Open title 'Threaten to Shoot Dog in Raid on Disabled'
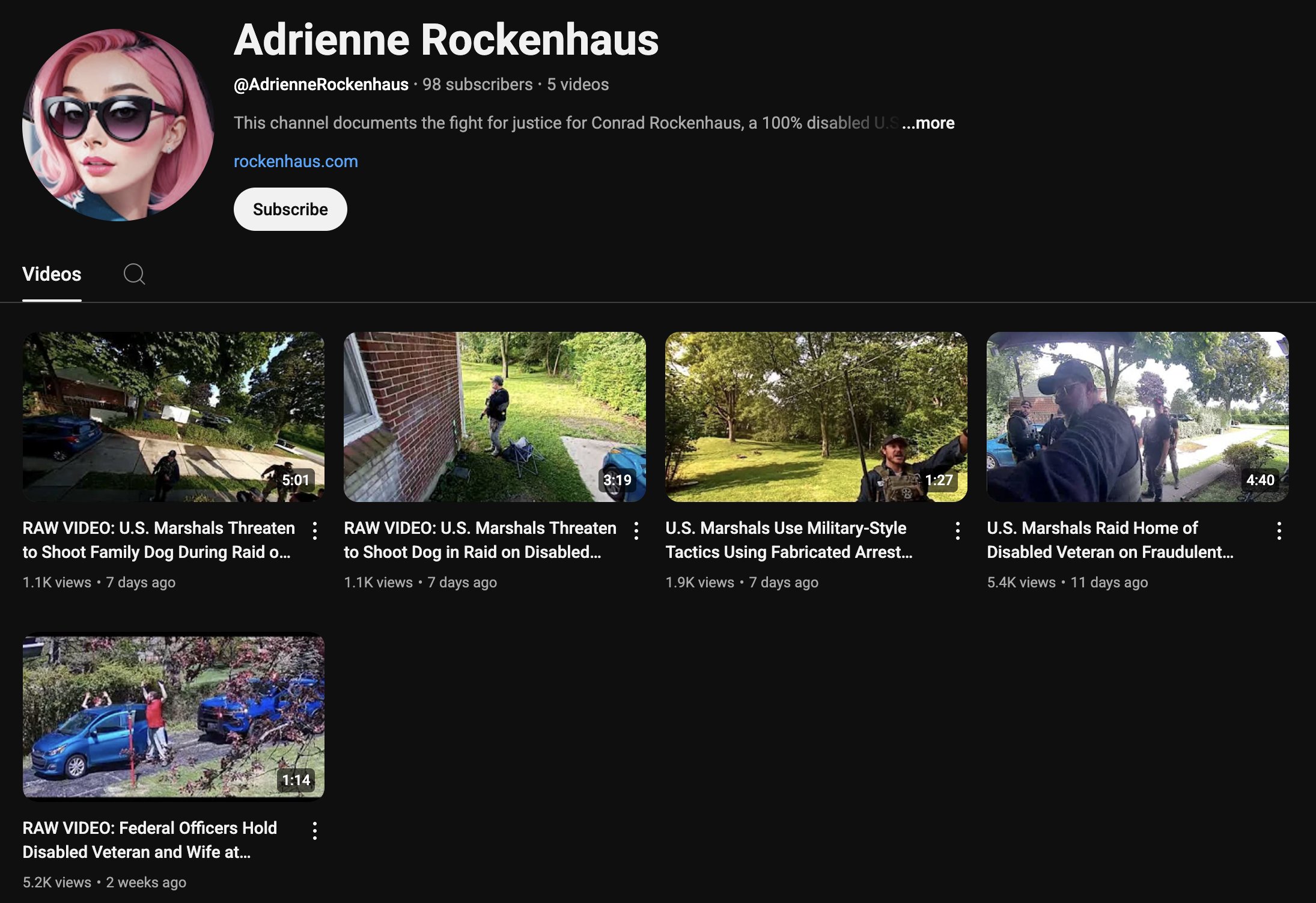Screen dimensions: 1316x903 click(480, 540)
